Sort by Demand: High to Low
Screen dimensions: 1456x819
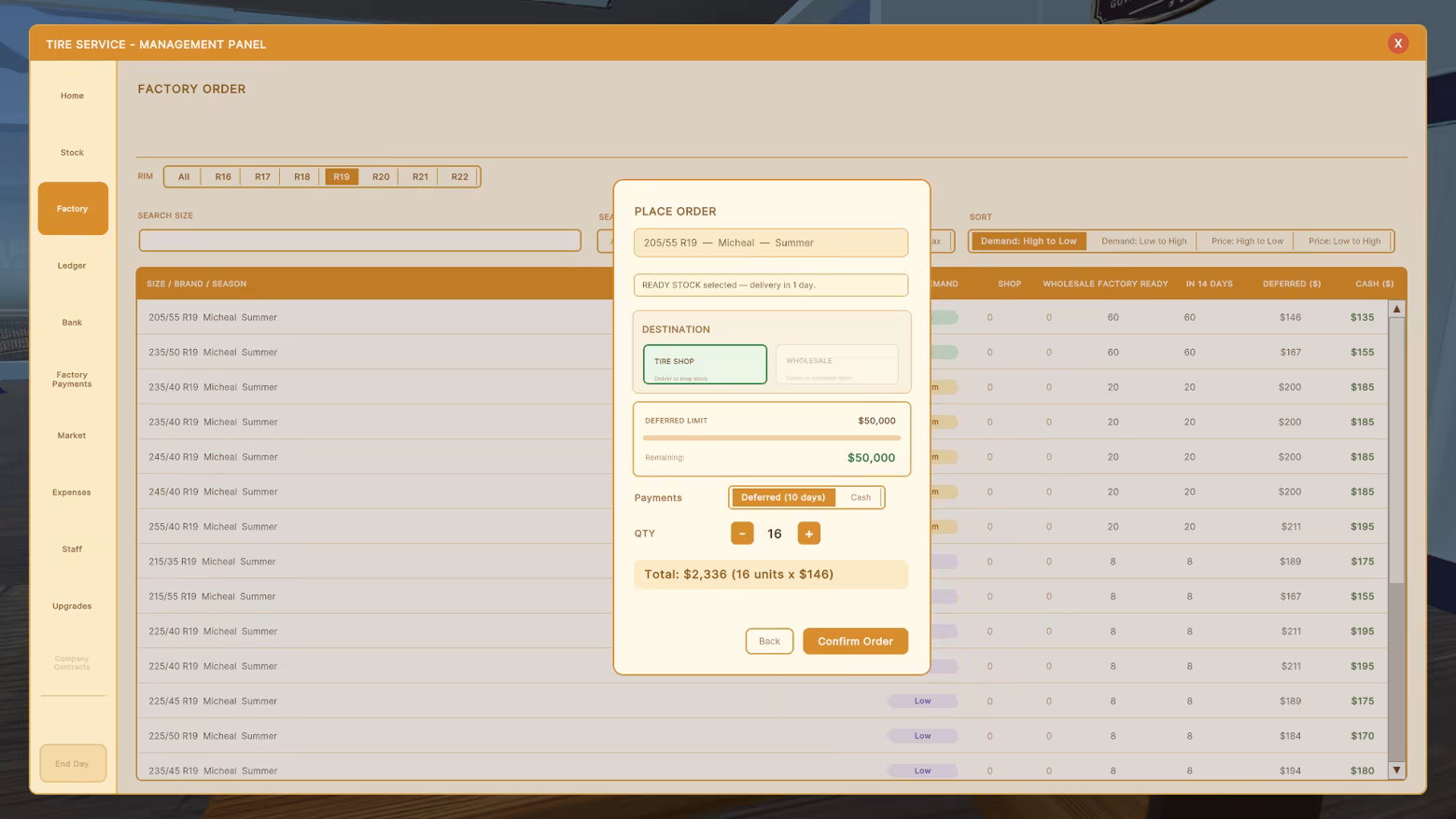[1029, 241]
